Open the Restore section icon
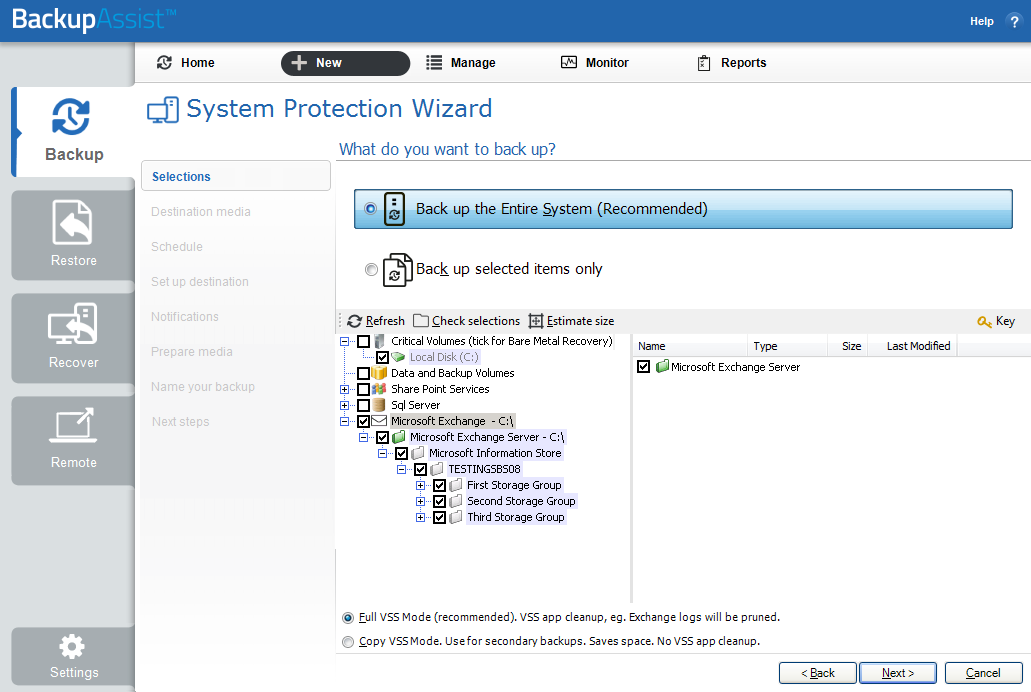This screenshot has width=1031, height=692. coord(72,222)
